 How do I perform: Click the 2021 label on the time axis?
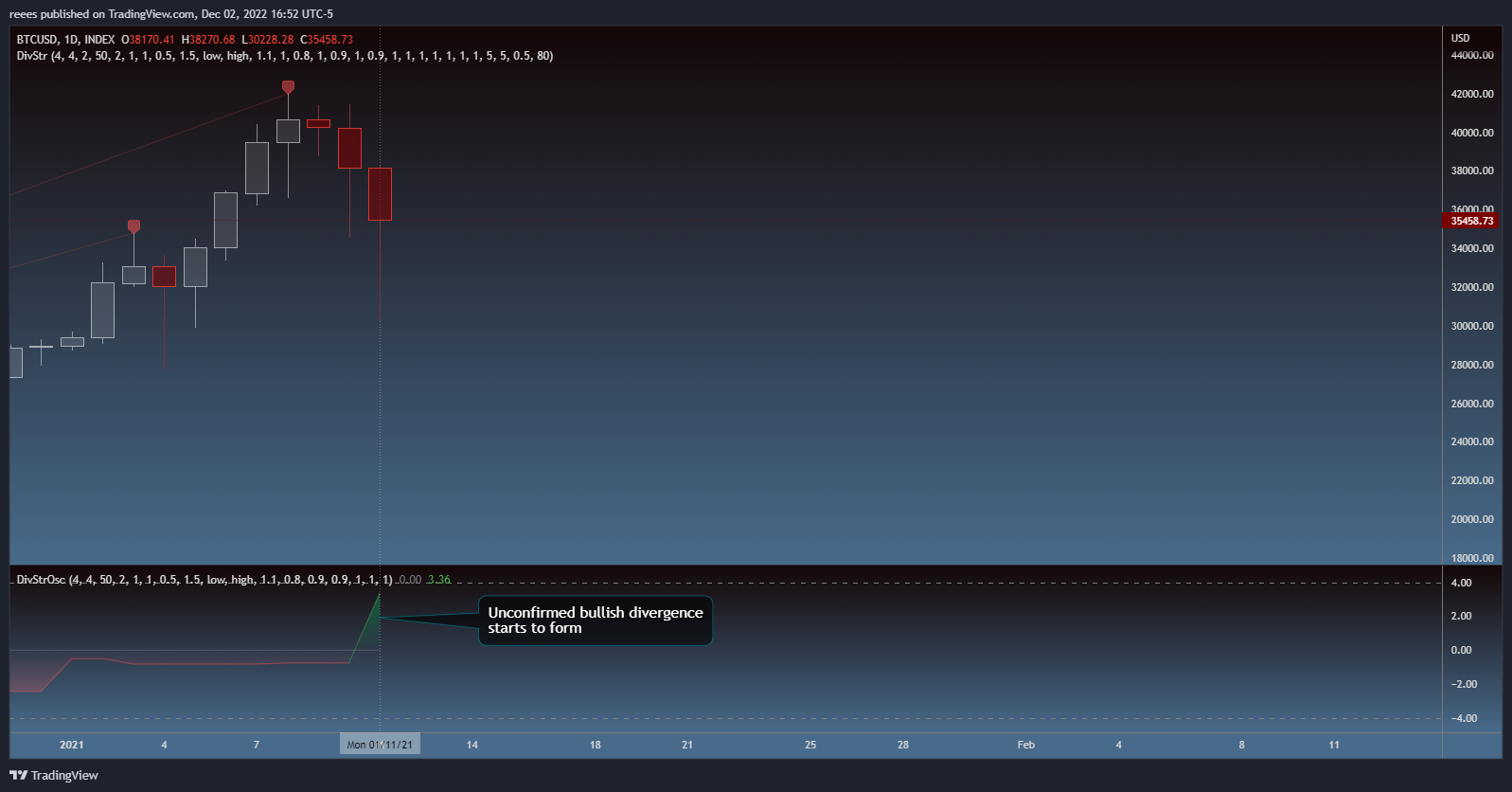pyautogui.click(x=72, y=745)
